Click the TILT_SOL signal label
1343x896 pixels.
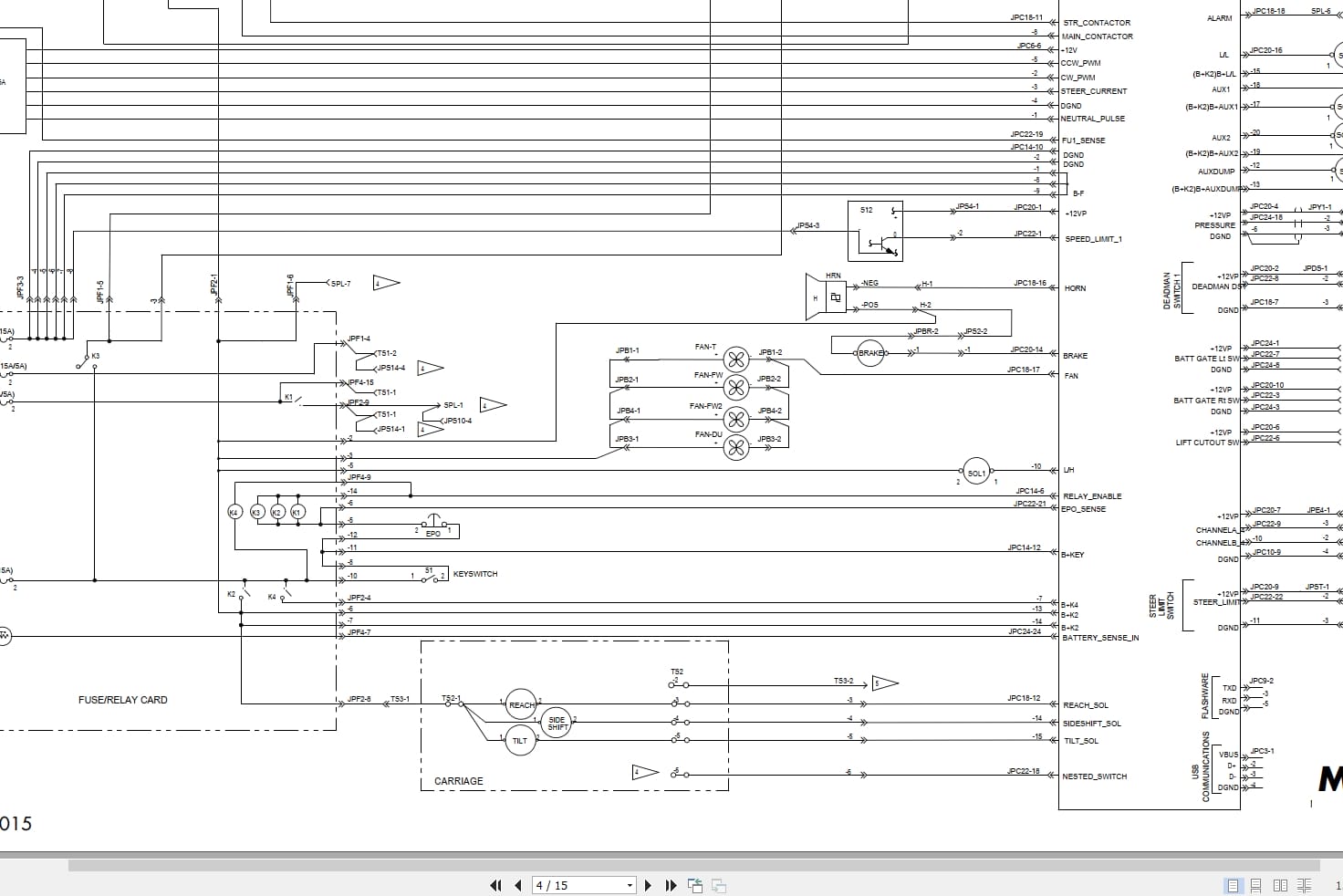pos(1081,741)
